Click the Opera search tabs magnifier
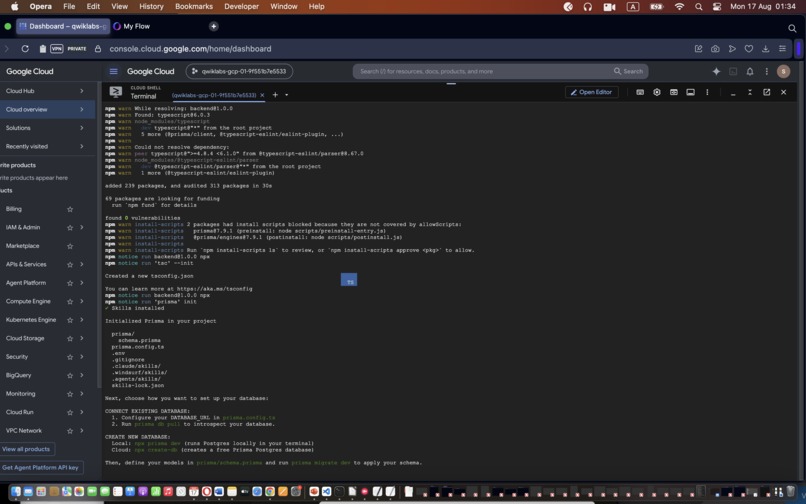The width and height of the screenshot is (806, 504). coord(792,28)
